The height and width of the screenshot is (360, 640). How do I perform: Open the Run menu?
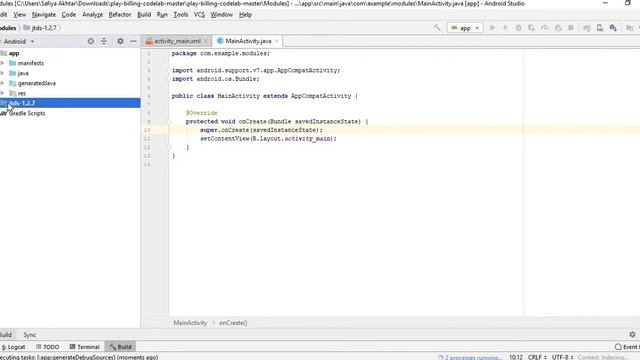click(x=162, y=14)
